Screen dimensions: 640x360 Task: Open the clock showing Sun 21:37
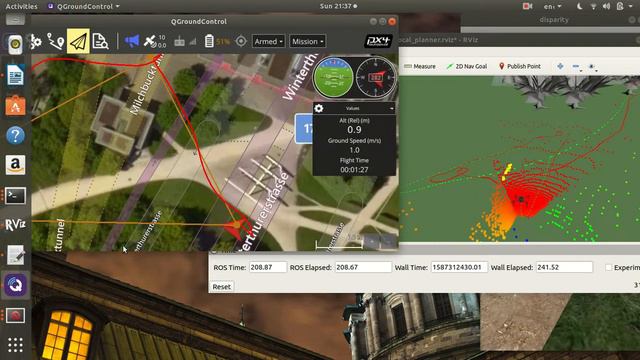(x=338, y=6)
